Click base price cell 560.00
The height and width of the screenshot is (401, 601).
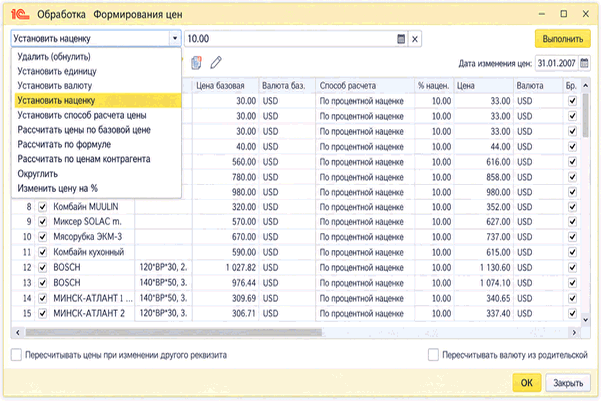(x=225, y=162)
